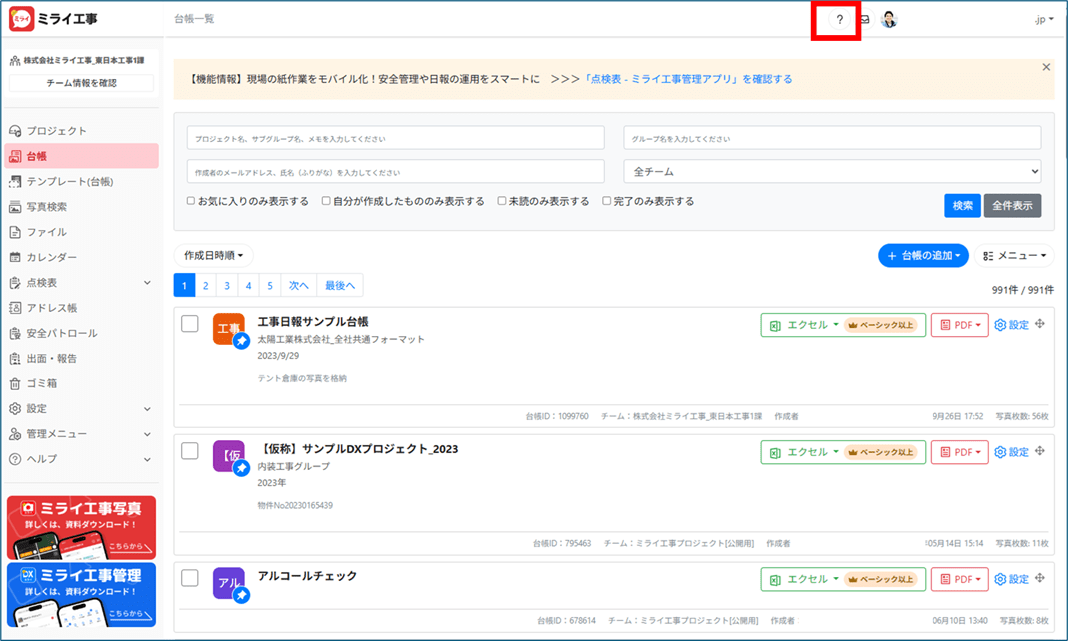Click the 点検表 app link in banner
The height and width of the screenshot is (641, 1068).
point(688,79)
